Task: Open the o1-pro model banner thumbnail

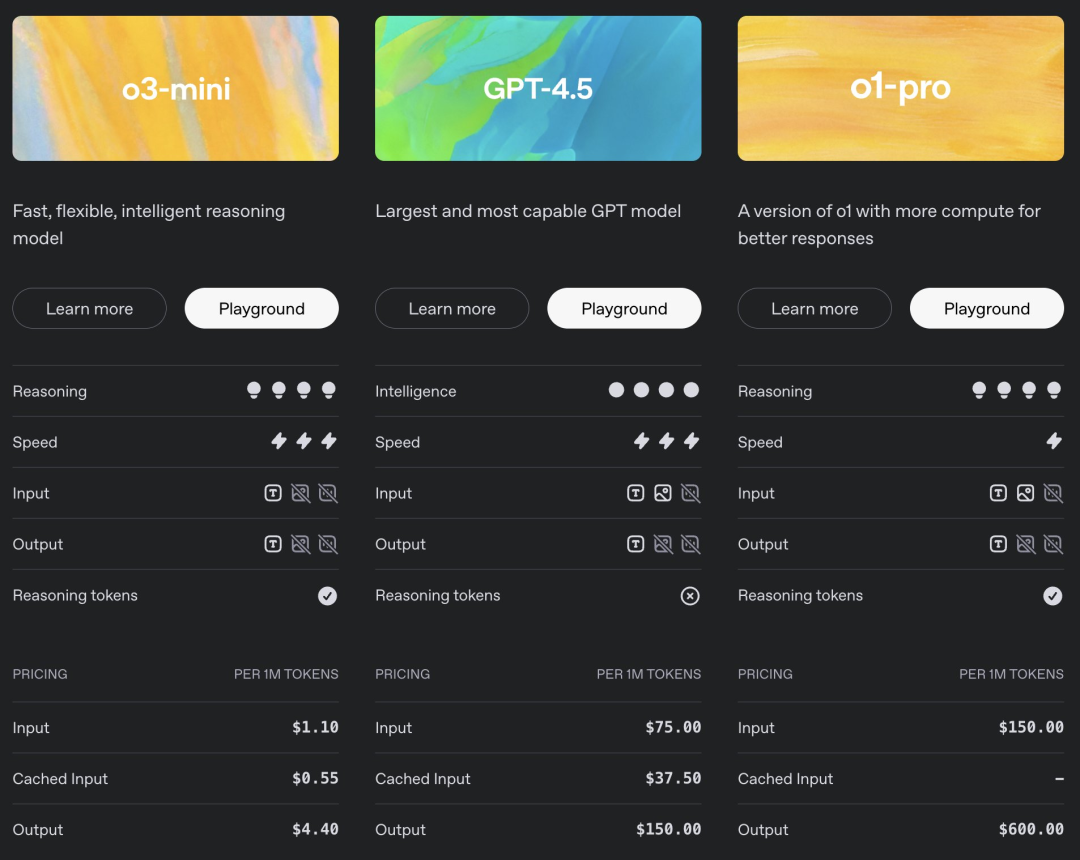Action: point(901,88)
